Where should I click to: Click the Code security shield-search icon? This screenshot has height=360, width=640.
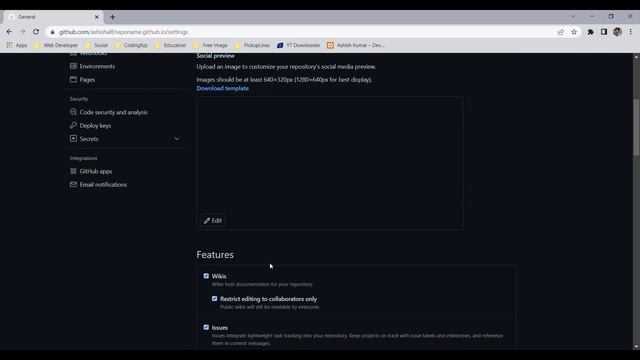(73, 112)
